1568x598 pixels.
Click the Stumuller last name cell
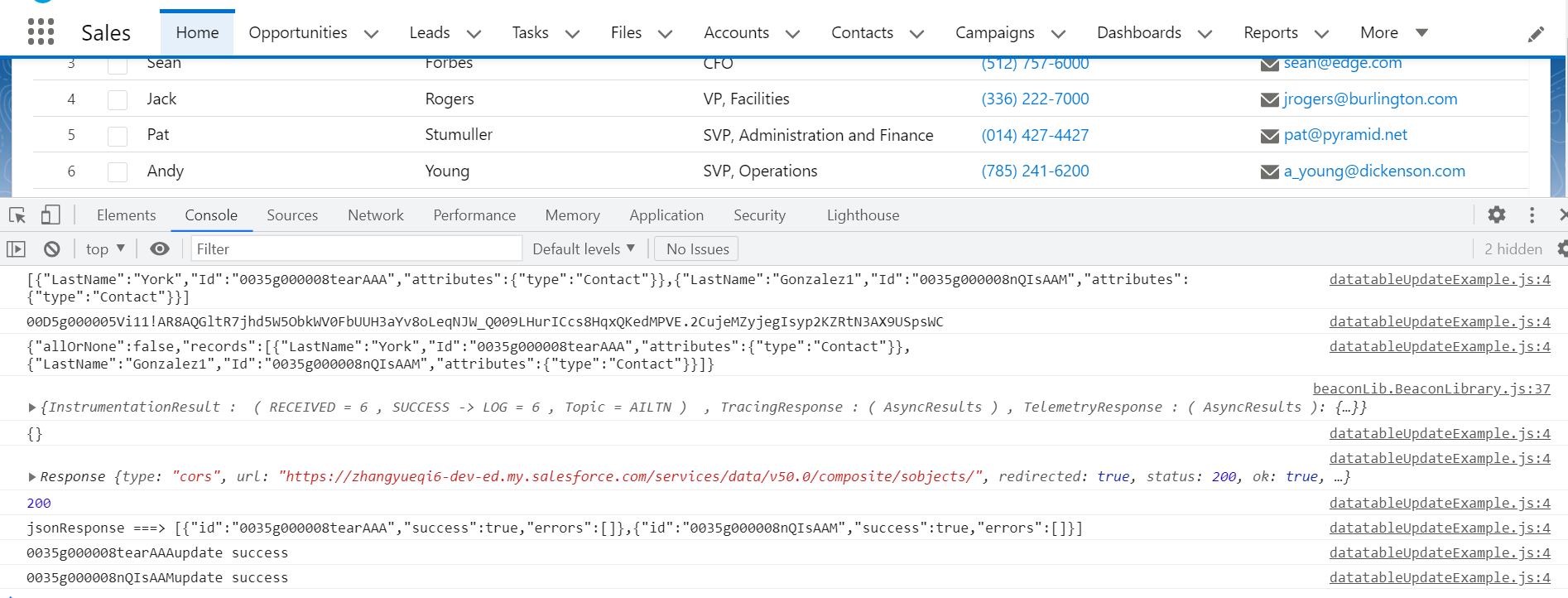(459, 134)
